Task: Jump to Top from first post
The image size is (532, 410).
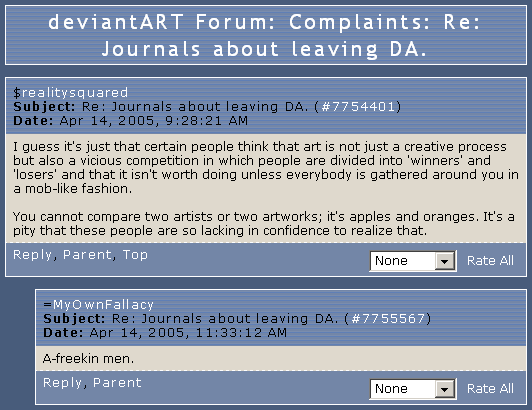Action: 135,255
